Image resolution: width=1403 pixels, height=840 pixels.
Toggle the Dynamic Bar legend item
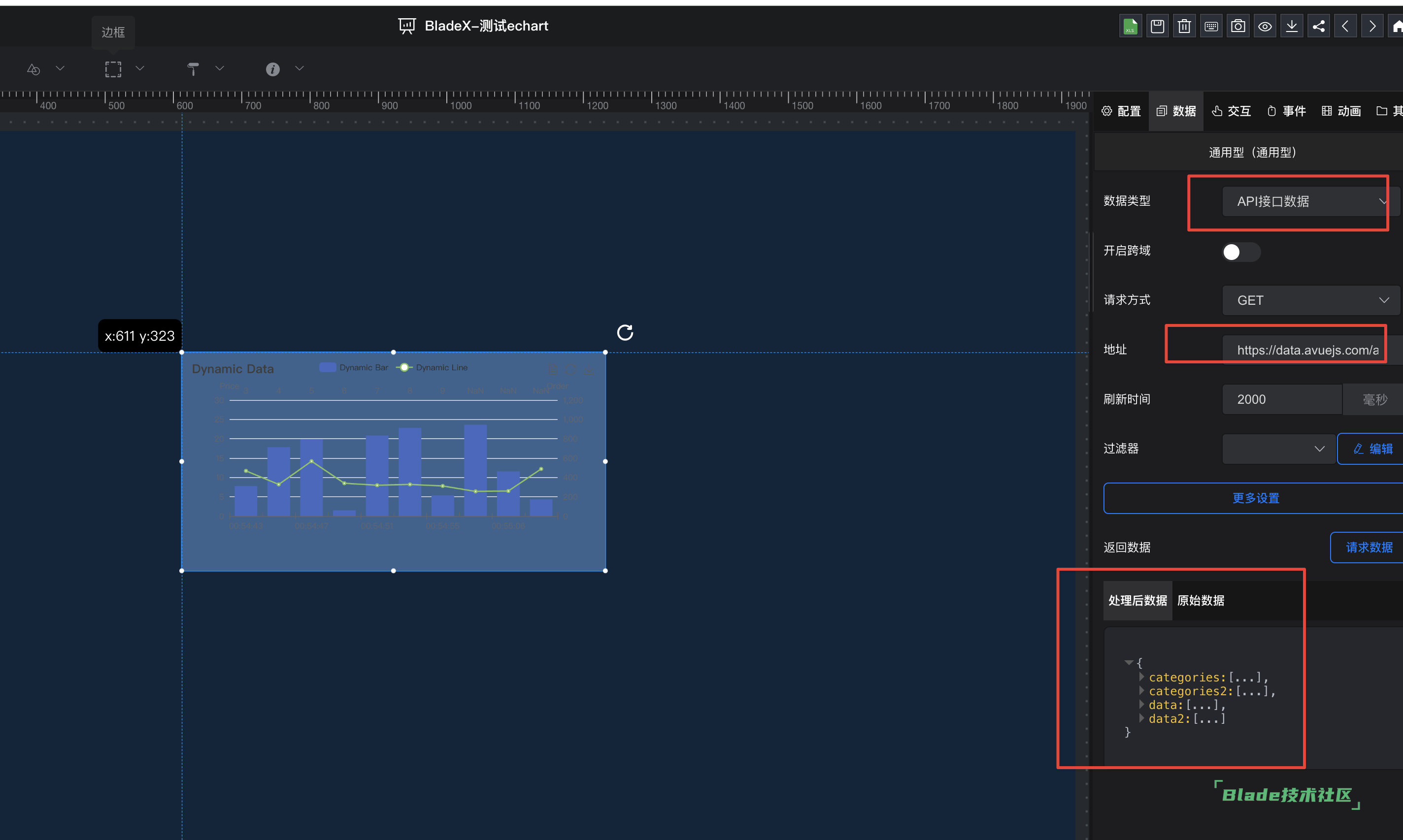354,367
